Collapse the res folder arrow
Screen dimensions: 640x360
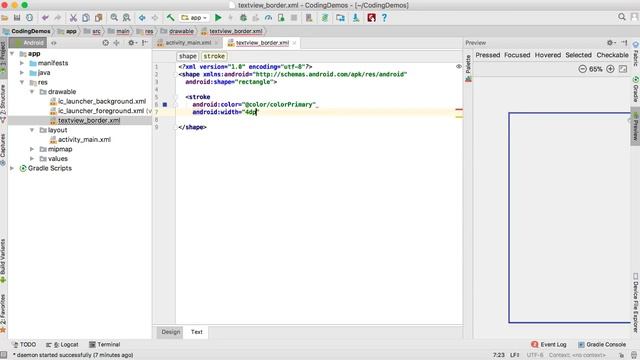click(22, 82)
